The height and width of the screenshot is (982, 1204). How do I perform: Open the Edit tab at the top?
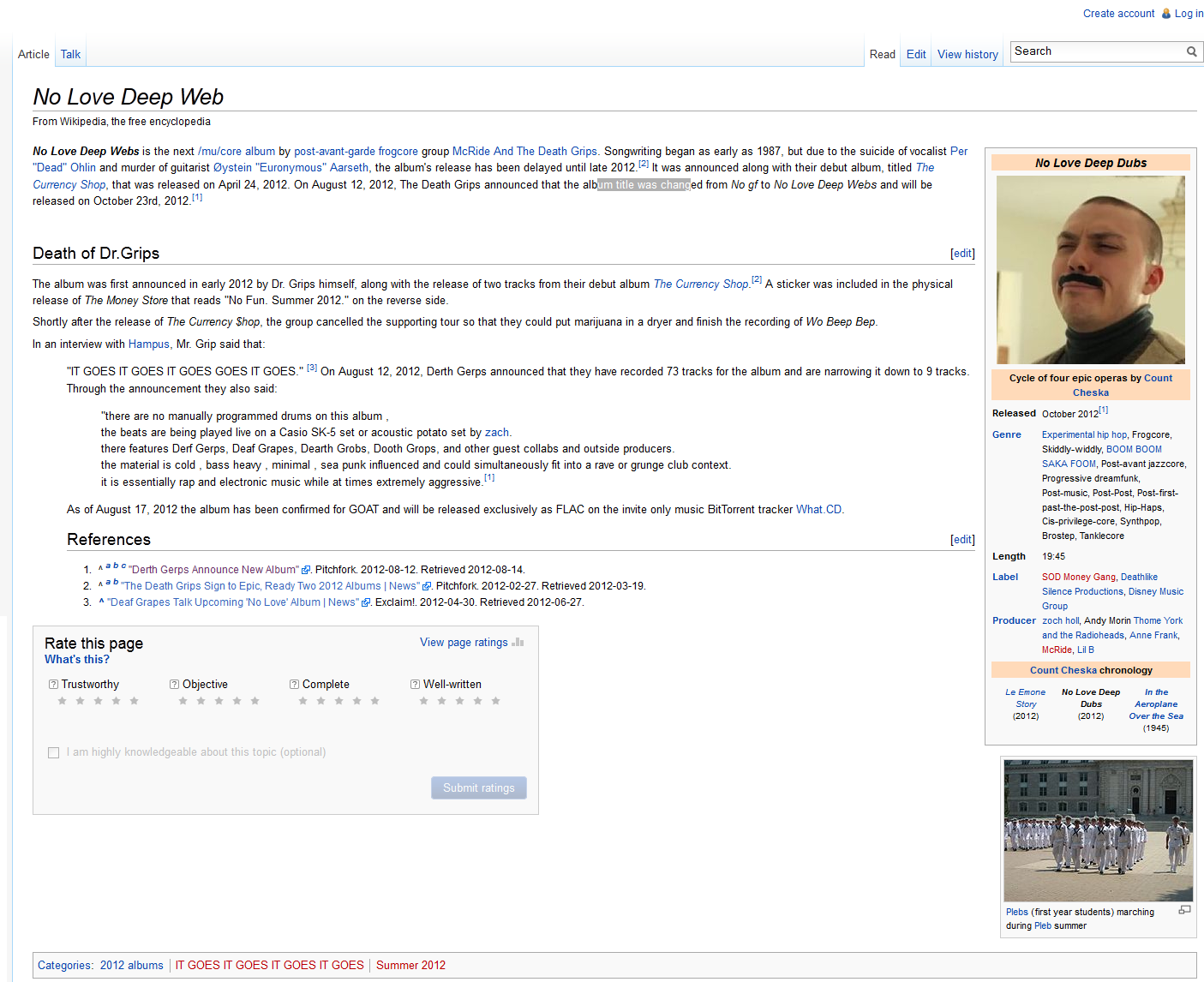[916, 54]
